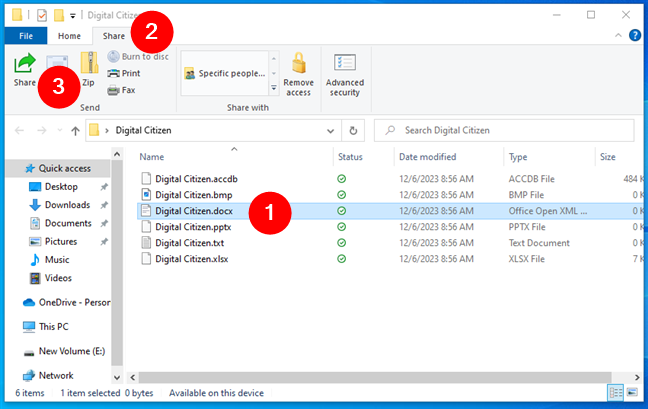
Task: Select Digital Citizen.docx file
Action: click(194, 211)
